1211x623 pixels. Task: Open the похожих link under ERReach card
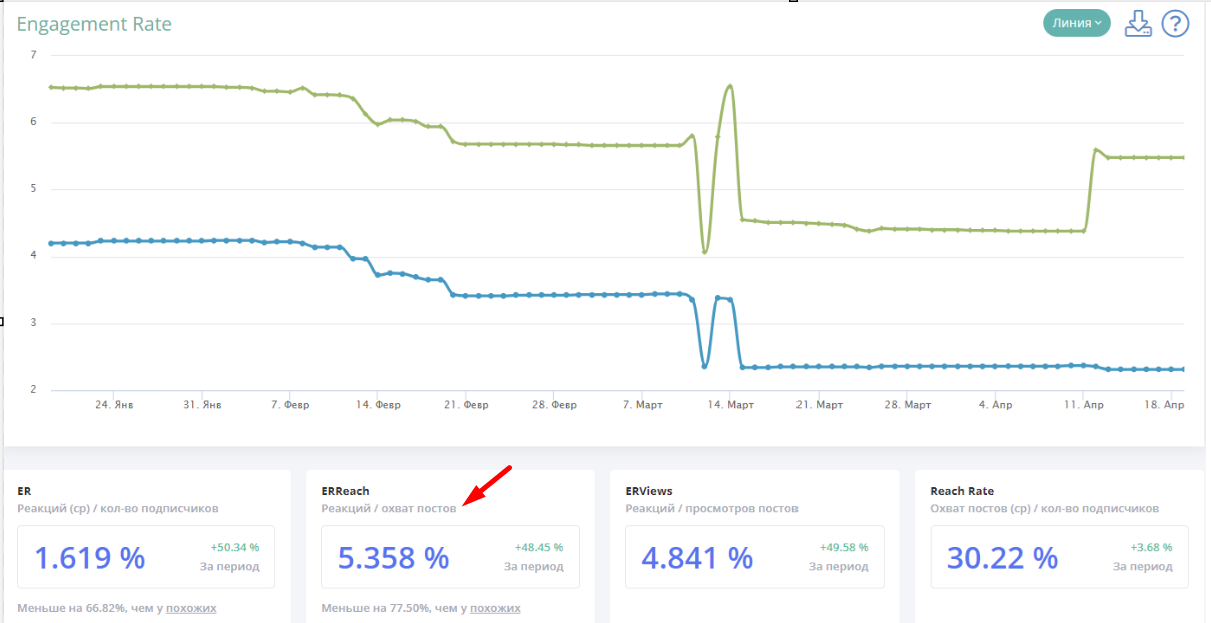[495, 608]
